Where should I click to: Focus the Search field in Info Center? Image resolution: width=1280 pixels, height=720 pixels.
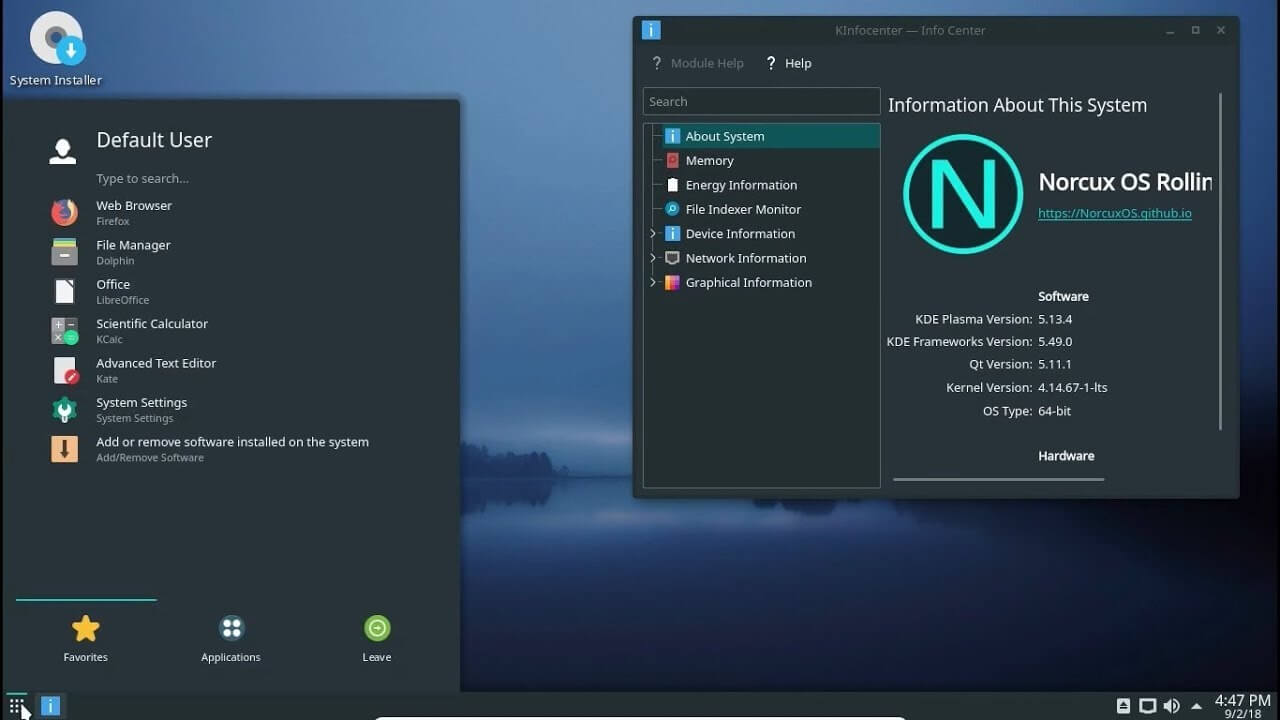pos(761,101)
